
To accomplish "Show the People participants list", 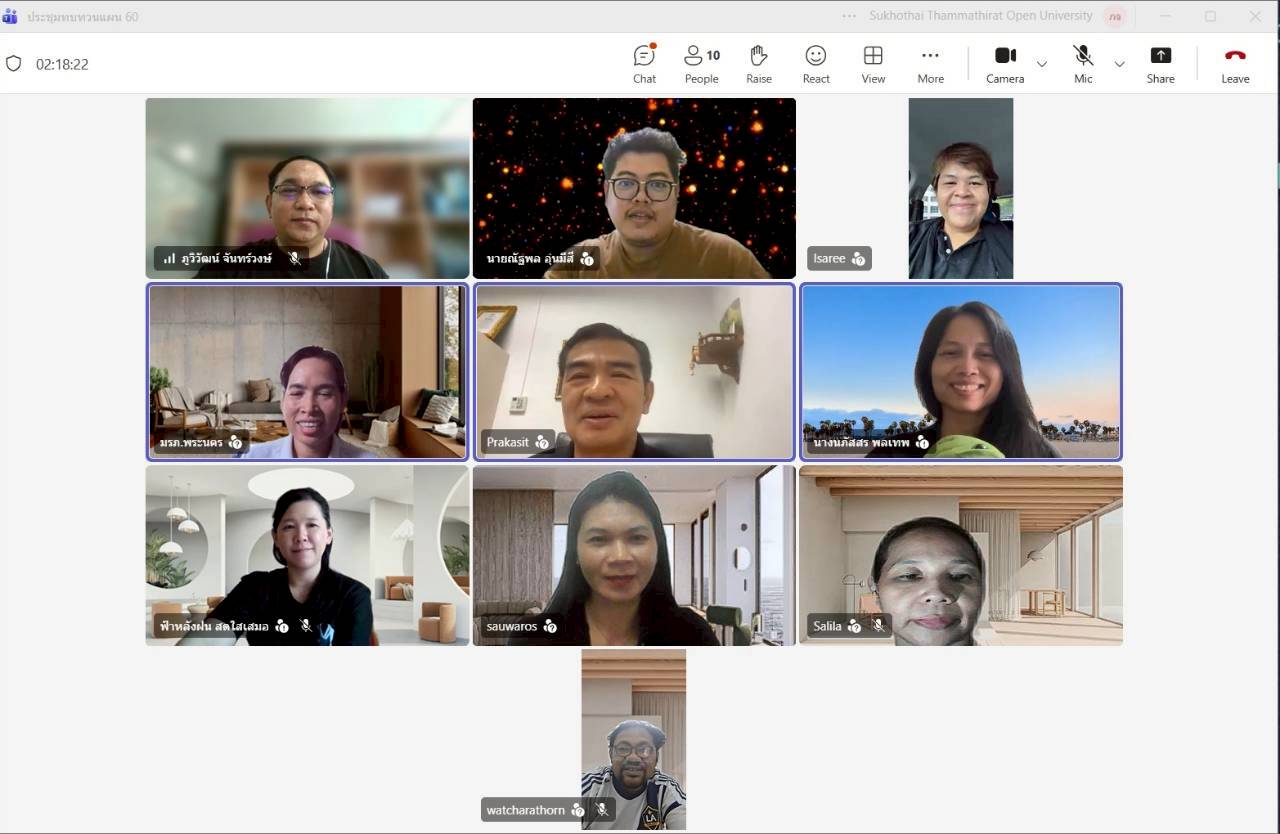I will click(701, 64).
